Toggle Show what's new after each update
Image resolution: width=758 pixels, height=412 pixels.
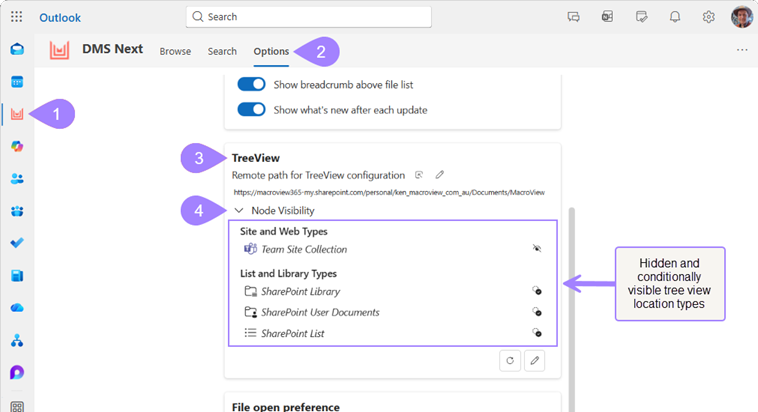coord(251,109)
